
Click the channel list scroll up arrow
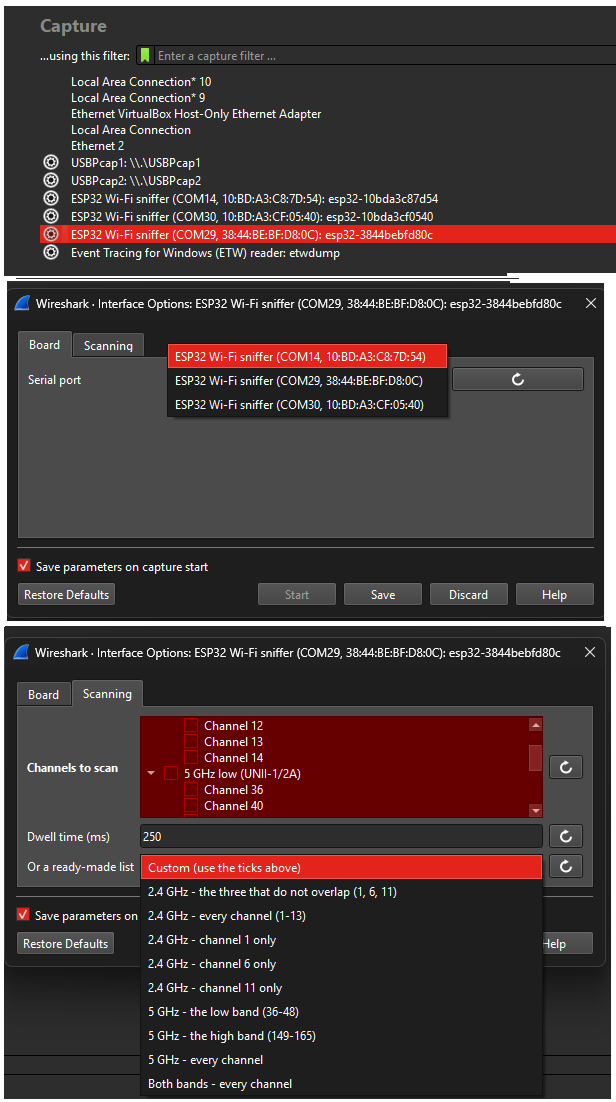pyautogui.click(x=536, y=725)
